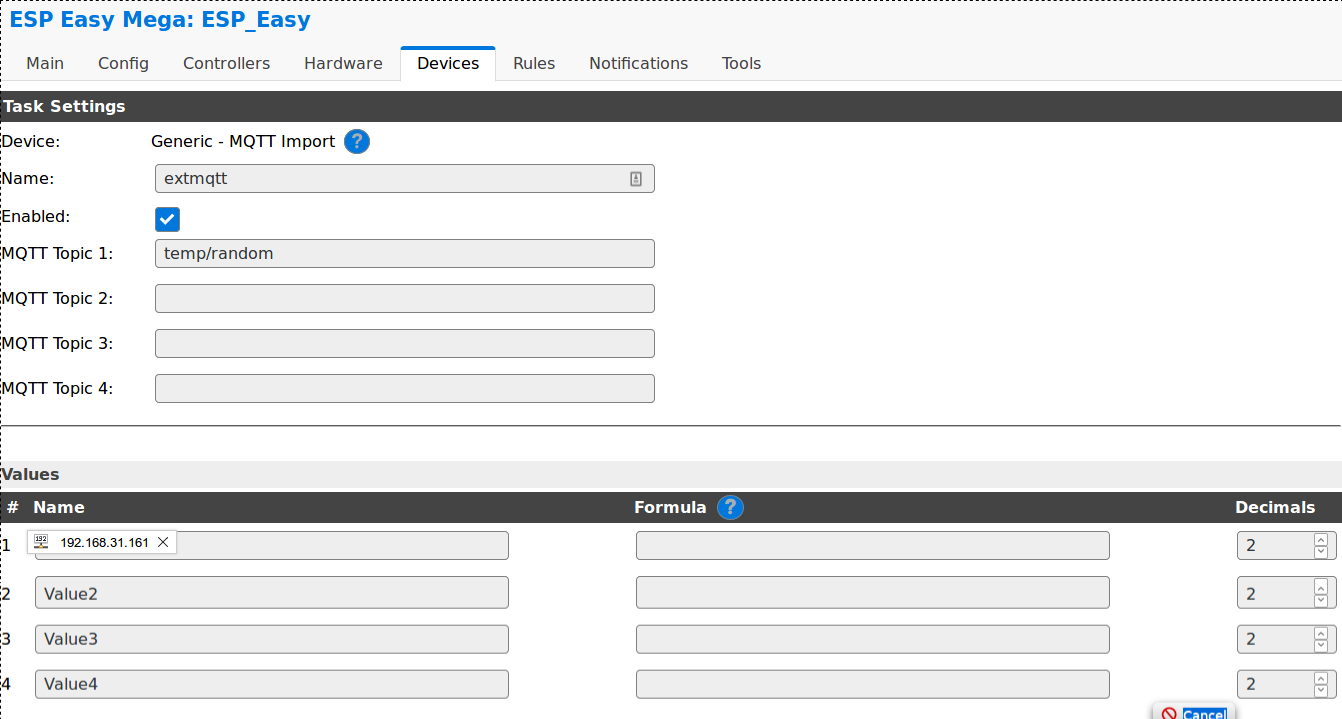1342x719 pixels.
Task: Click the icon beside 192.168.31.161
Action: [x=41, y=542]
